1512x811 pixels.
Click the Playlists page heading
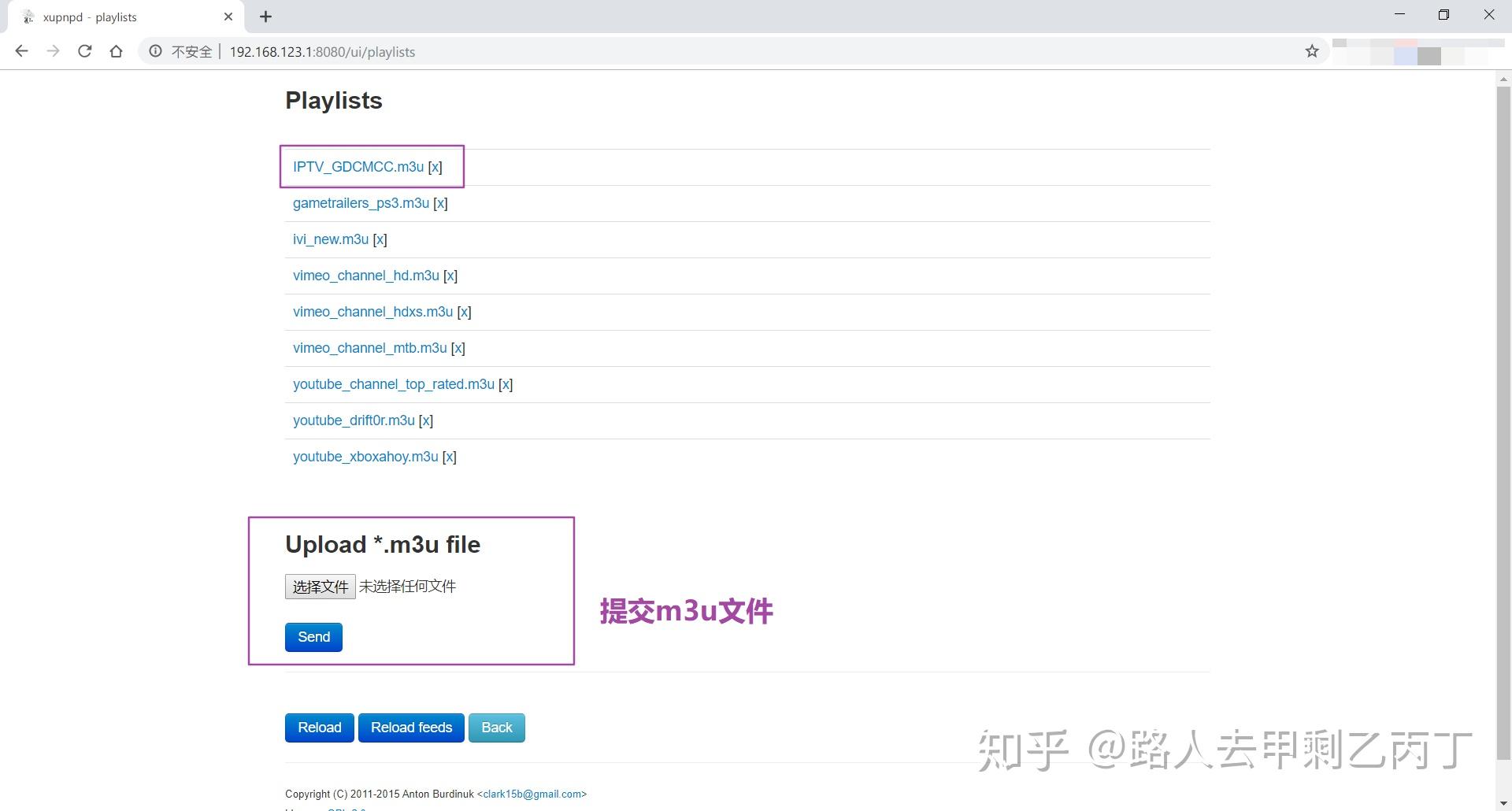(x=334, y=101)
